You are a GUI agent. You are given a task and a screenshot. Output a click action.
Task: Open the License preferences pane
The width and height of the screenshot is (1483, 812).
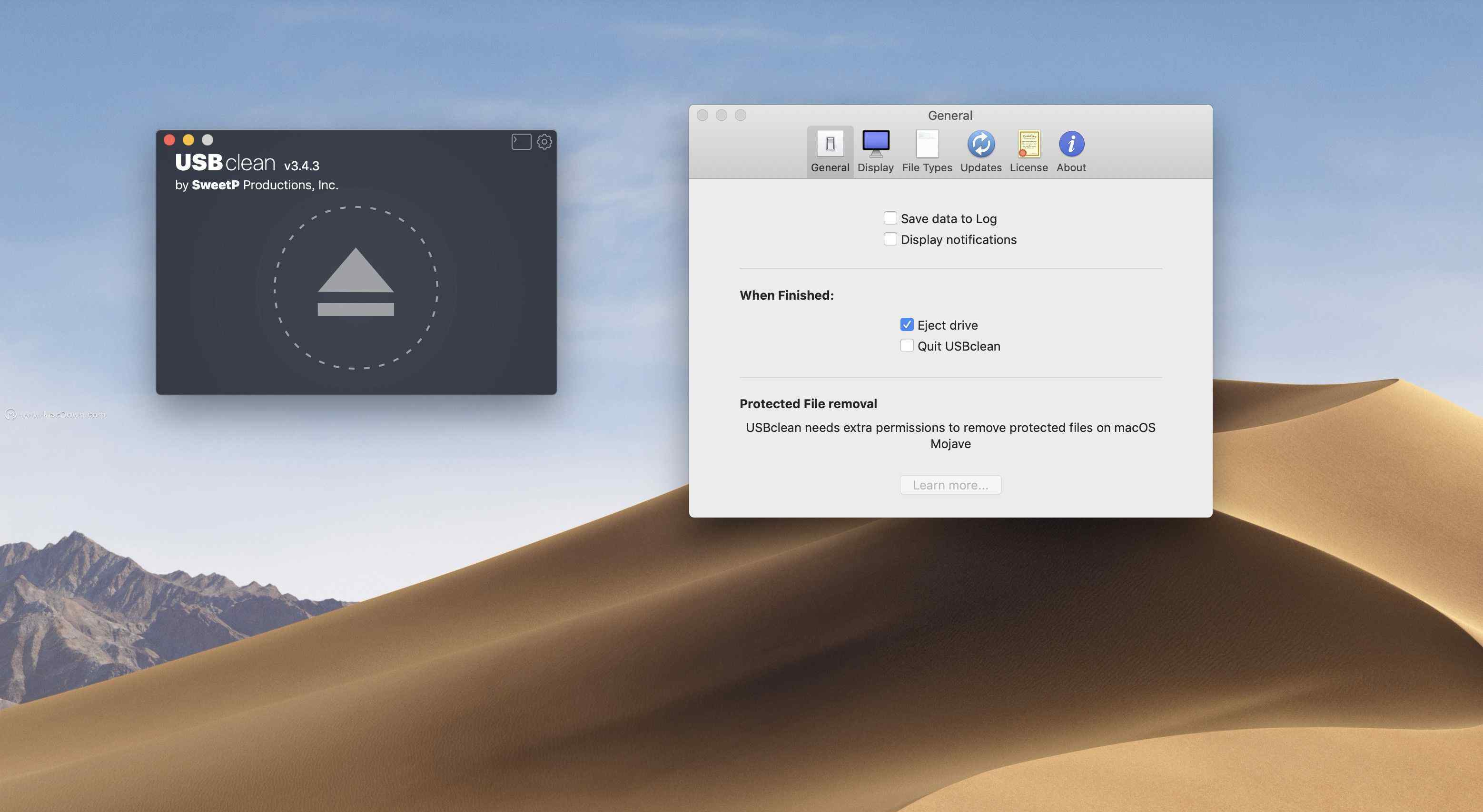pos(1028,151)
